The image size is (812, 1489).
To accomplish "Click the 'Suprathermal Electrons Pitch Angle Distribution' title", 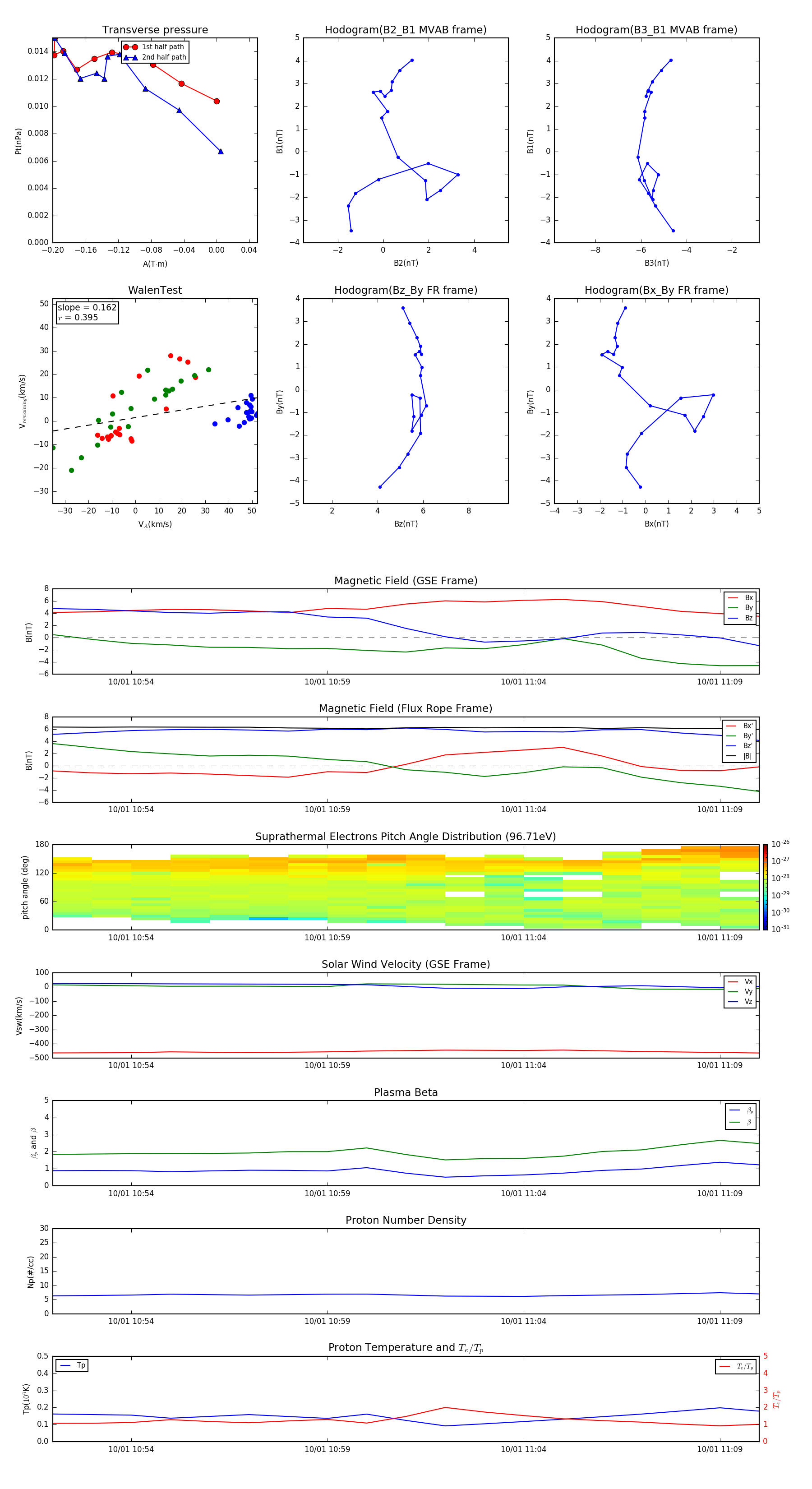I will tap(406, 837).
